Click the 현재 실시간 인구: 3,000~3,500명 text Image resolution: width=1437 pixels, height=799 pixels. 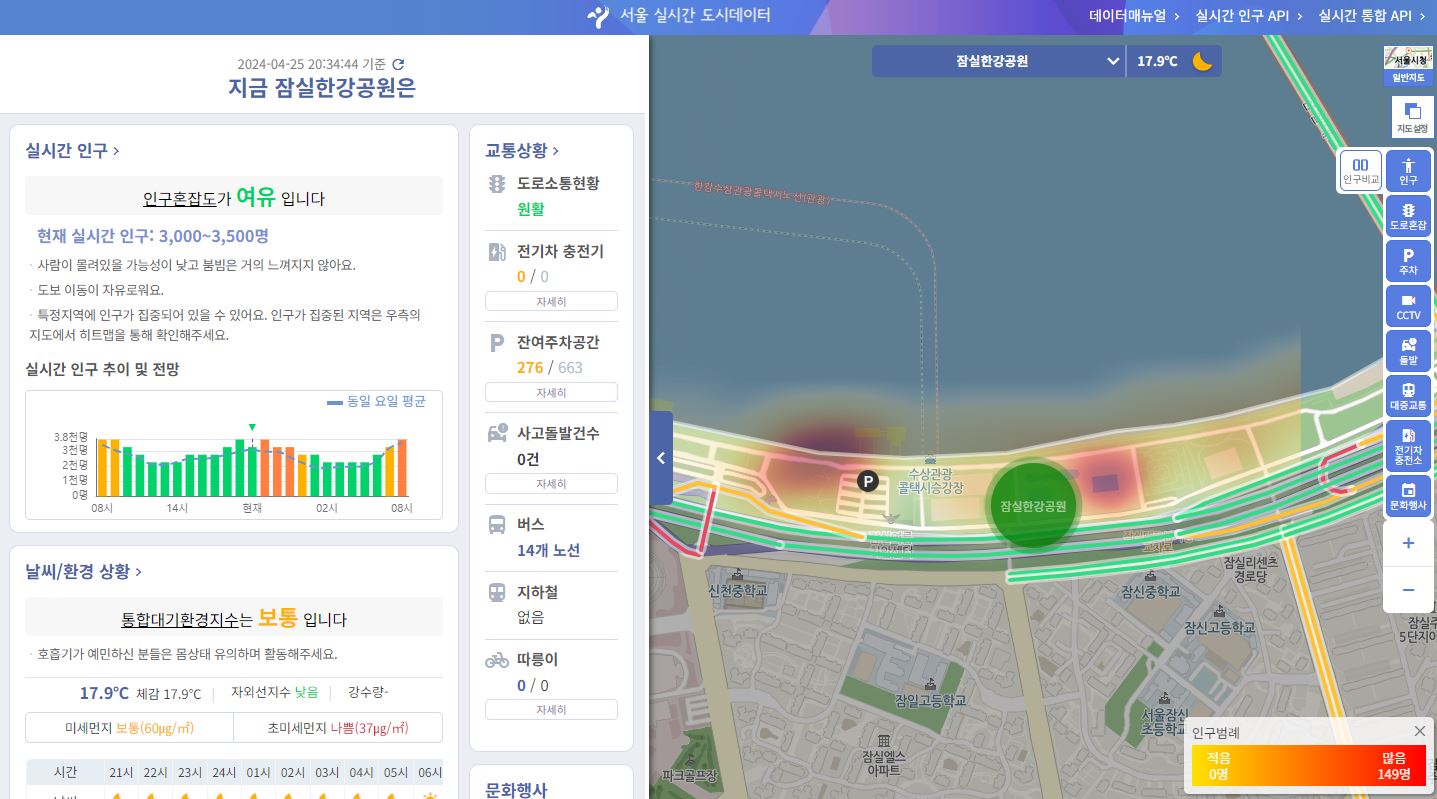(153, 236)
